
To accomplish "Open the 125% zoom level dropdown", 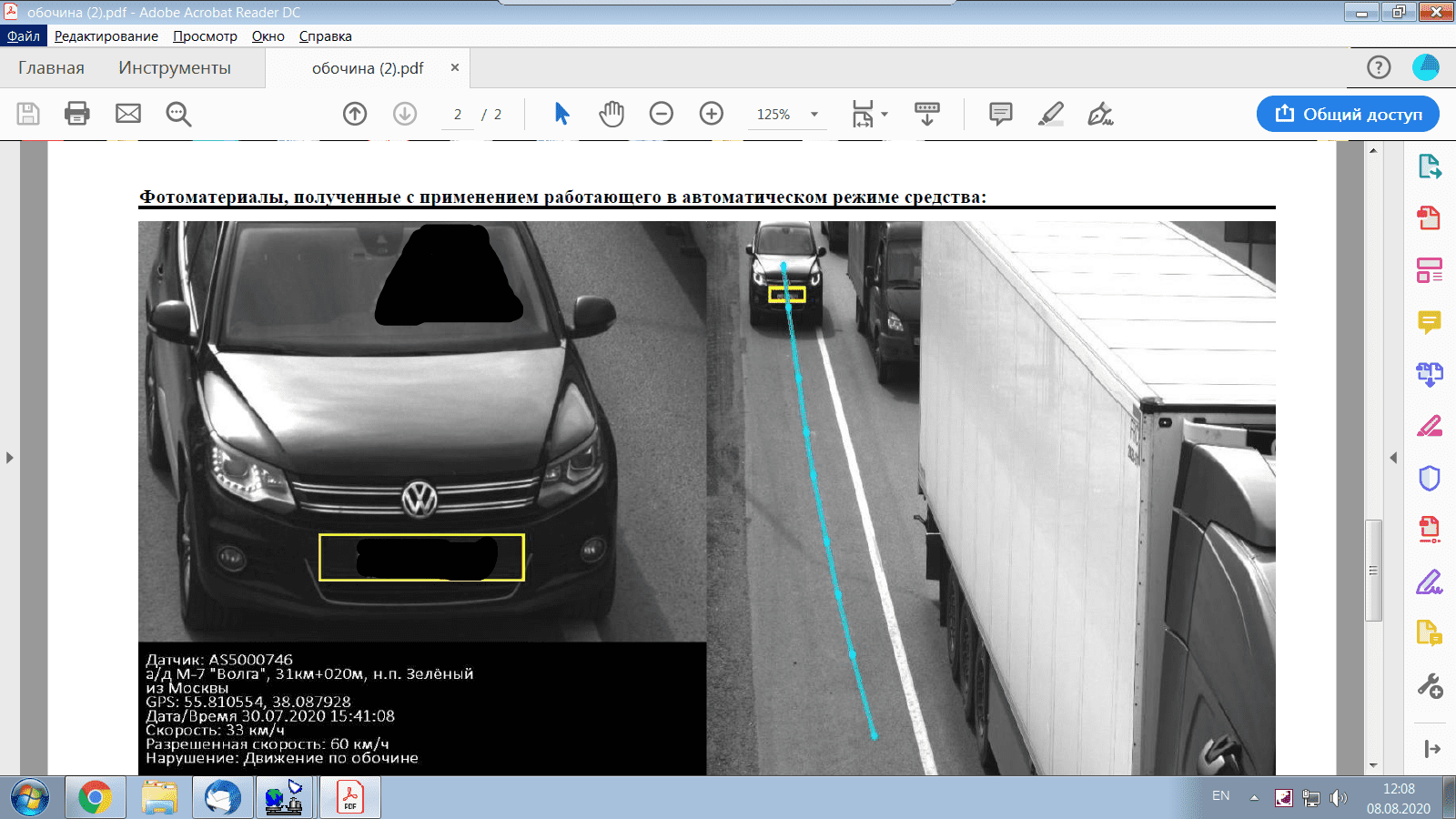I will click(814, 115).
